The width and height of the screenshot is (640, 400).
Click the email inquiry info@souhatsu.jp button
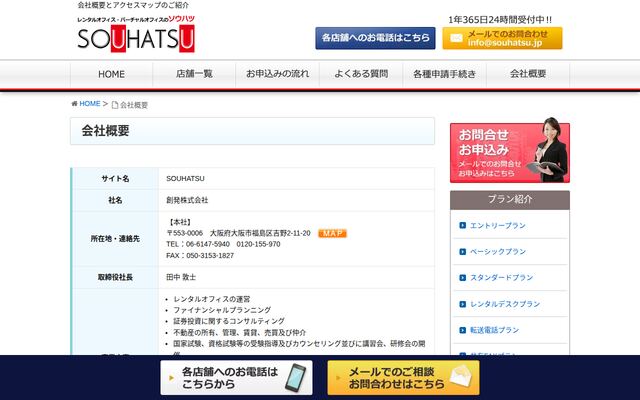tap(502, 38)
